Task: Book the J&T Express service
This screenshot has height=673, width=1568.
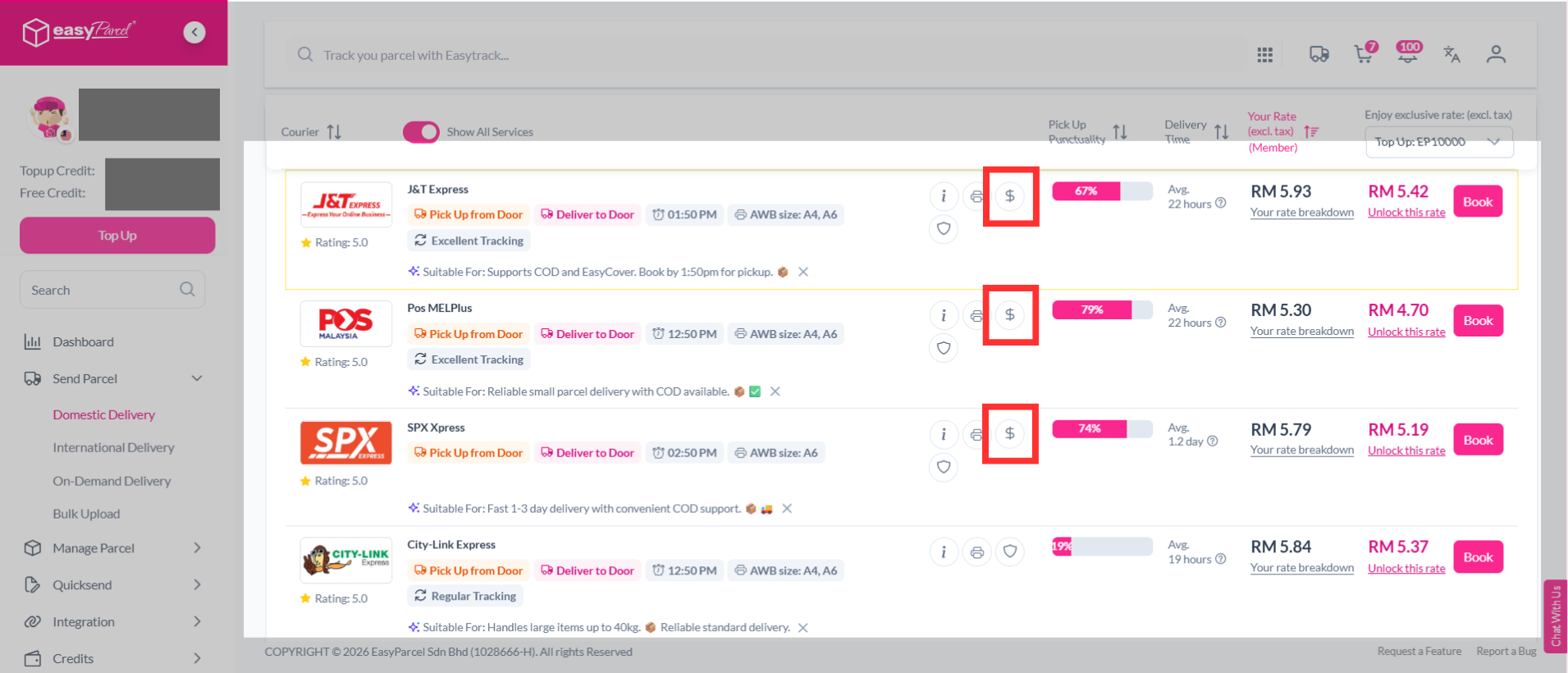Action: 1478,202
